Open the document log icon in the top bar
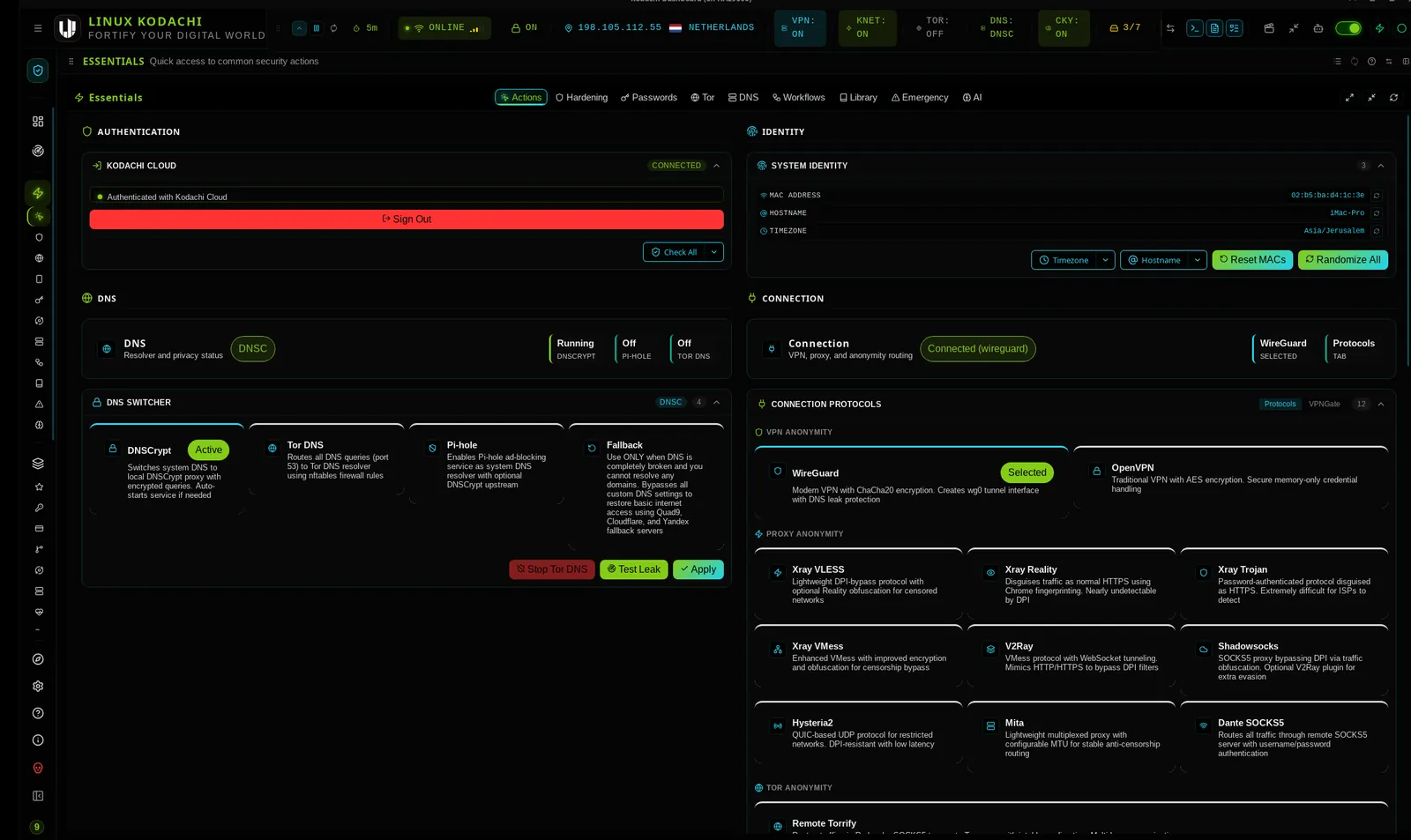The height and width of the screenshot is (840, 1411). [x=1214, y=28]
